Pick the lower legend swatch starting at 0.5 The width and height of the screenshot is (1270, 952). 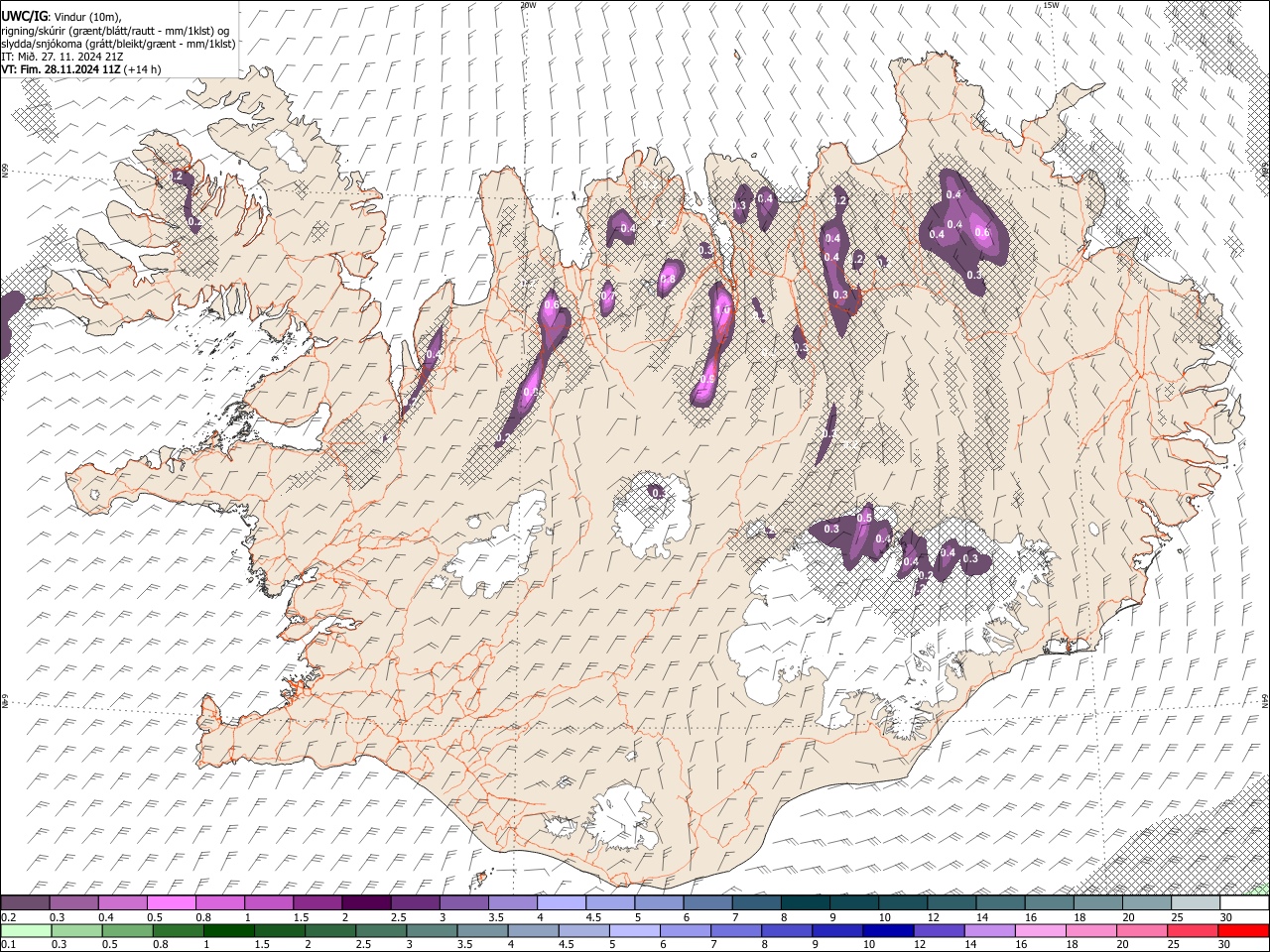(127, 930)
